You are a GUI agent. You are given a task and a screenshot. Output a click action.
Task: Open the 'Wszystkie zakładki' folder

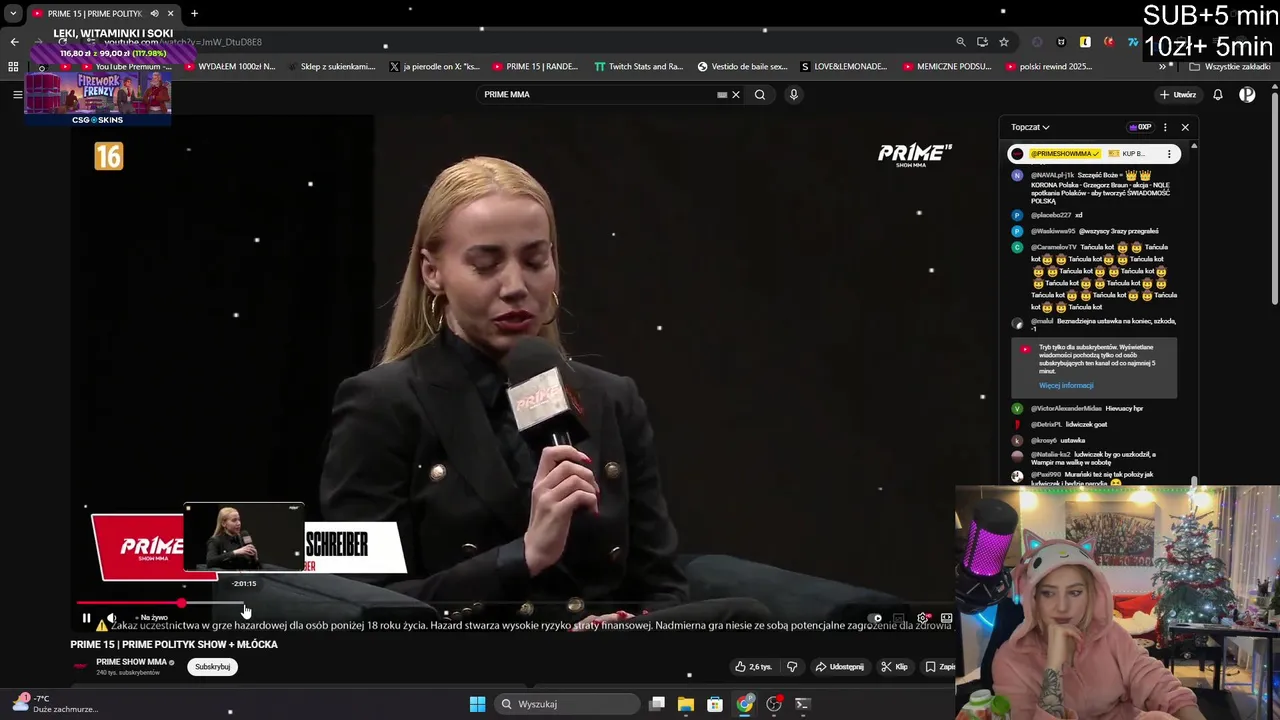pyautogui.click(x=1230, y=67)
